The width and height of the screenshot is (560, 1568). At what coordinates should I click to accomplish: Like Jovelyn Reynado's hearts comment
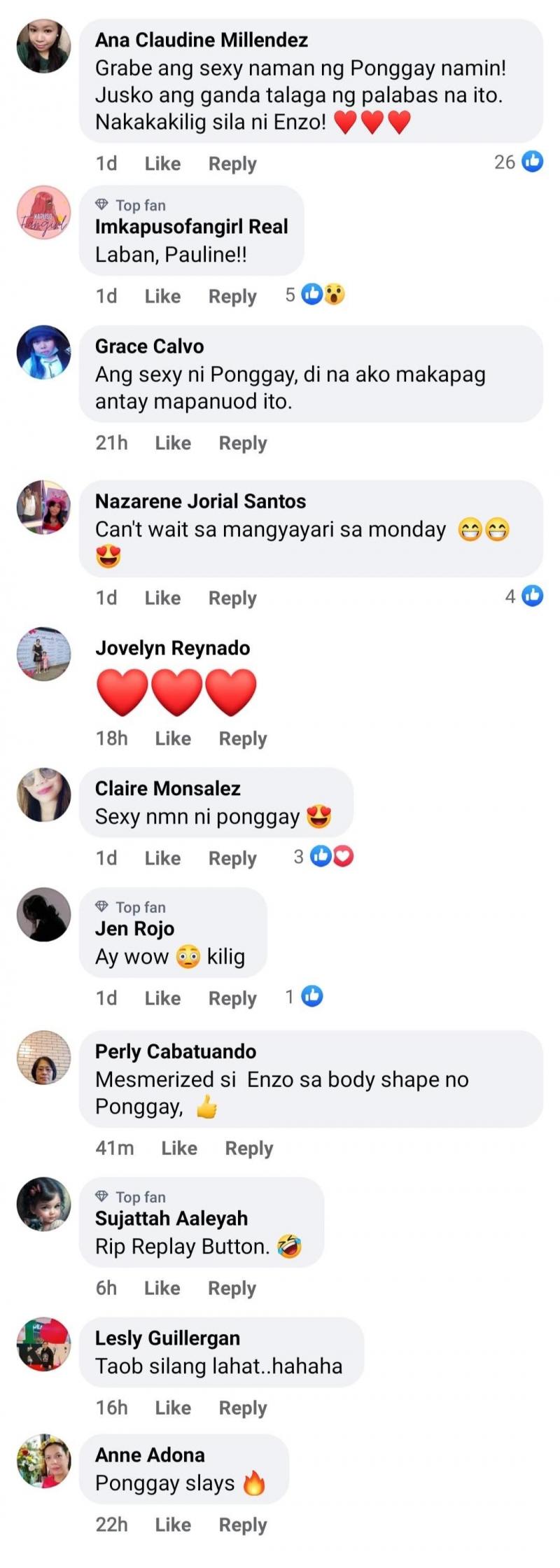[173, 738]
